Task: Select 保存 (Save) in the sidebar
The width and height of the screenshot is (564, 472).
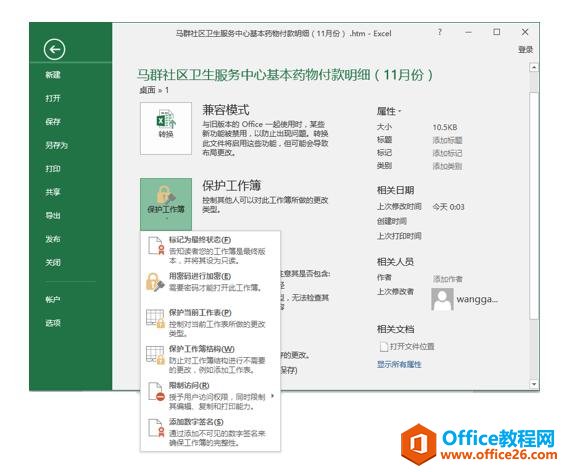Action: point(53,122)
